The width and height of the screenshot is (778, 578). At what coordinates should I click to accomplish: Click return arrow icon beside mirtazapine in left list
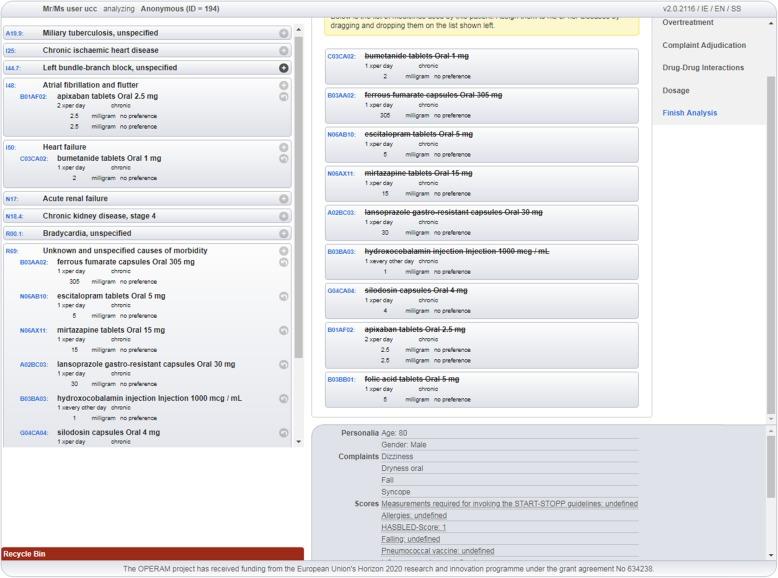pyautogui.click(x=283, y=330)
